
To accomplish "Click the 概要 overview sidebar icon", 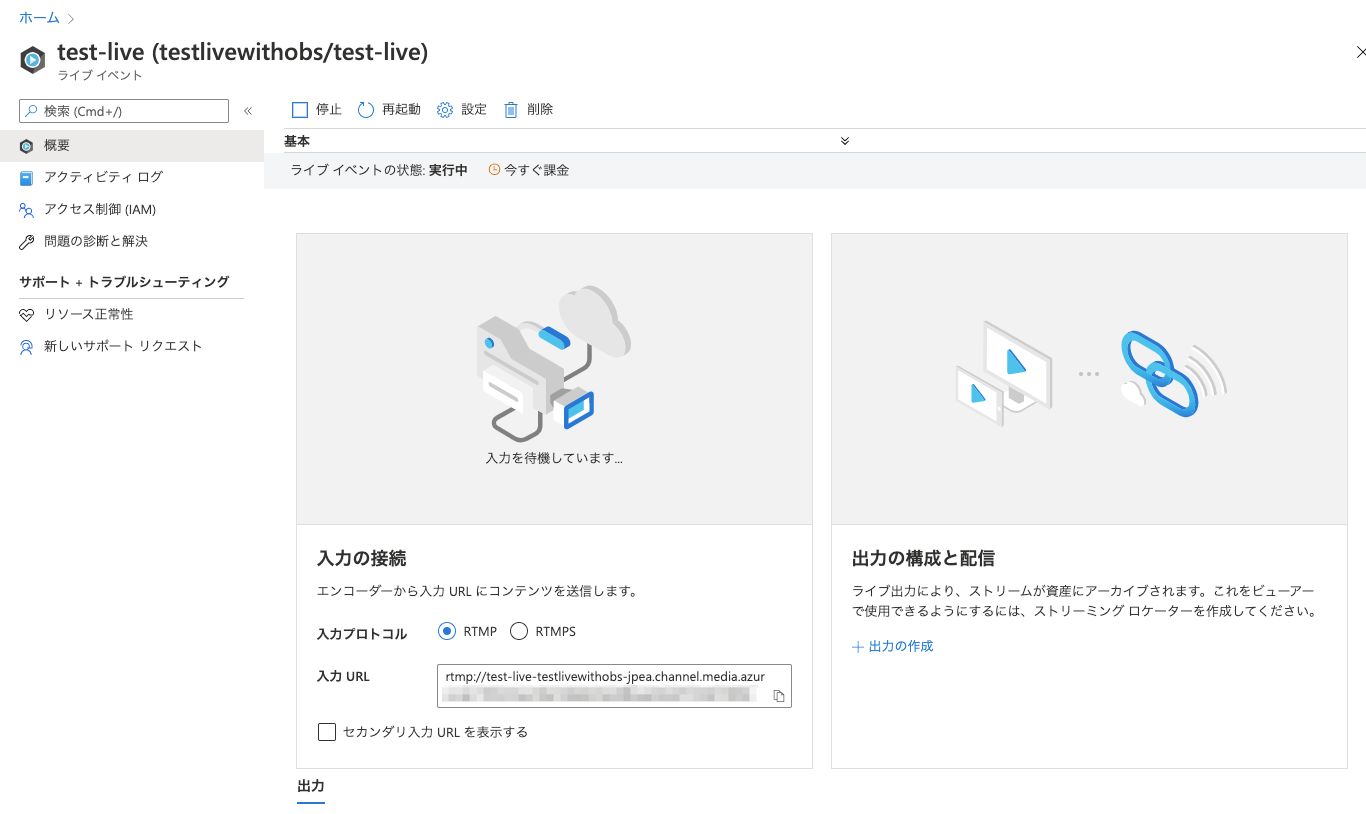I will coord(27,146).
